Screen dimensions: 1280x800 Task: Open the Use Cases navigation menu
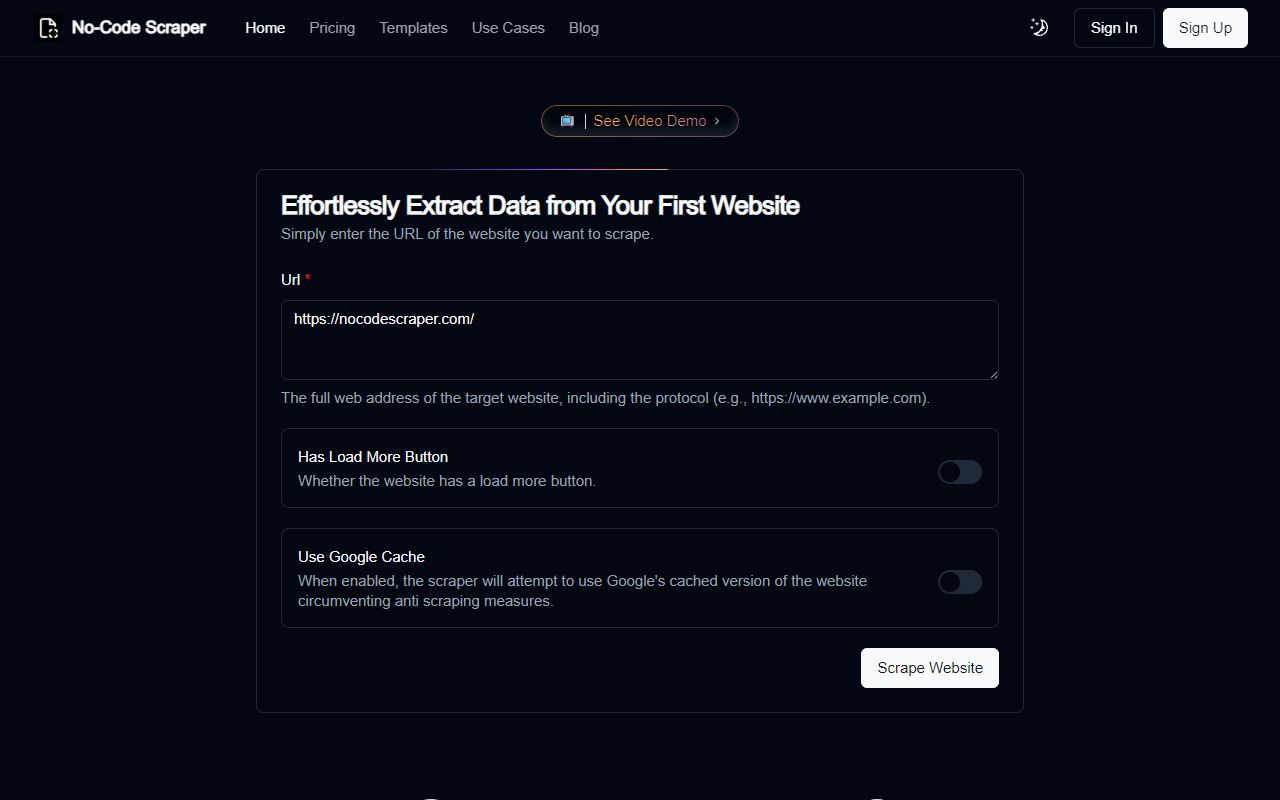coord(508,27)
